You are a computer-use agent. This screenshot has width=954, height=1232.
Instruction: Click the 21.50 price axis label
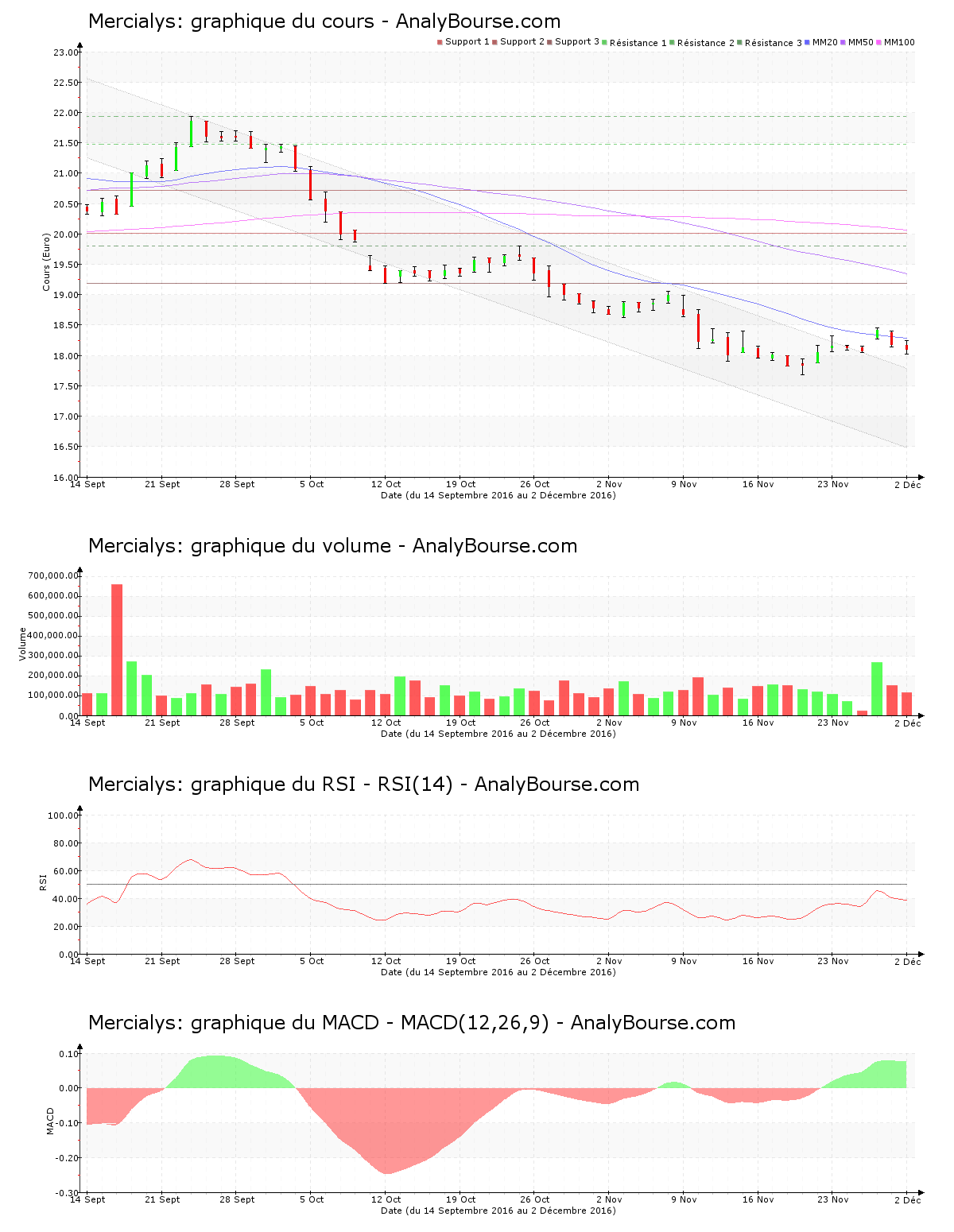[x=66, y=143]
